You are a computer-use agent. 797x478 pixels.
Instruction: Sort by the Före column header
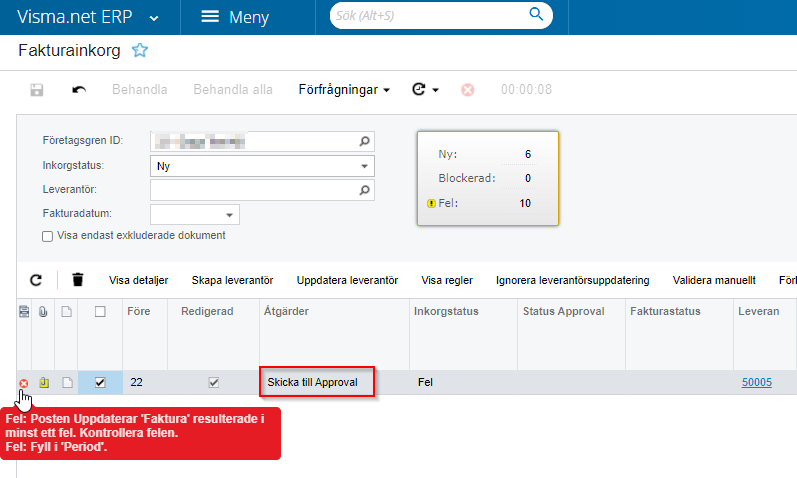pyautogui.click(x=145, y=334)
